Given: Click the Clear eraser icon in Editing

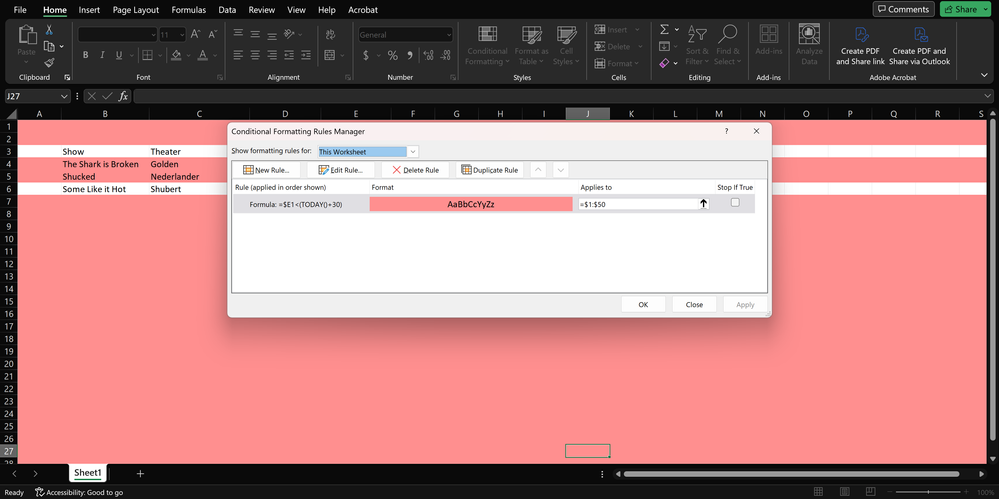Looking at the screenshot, I should click(x=665, y=63).
